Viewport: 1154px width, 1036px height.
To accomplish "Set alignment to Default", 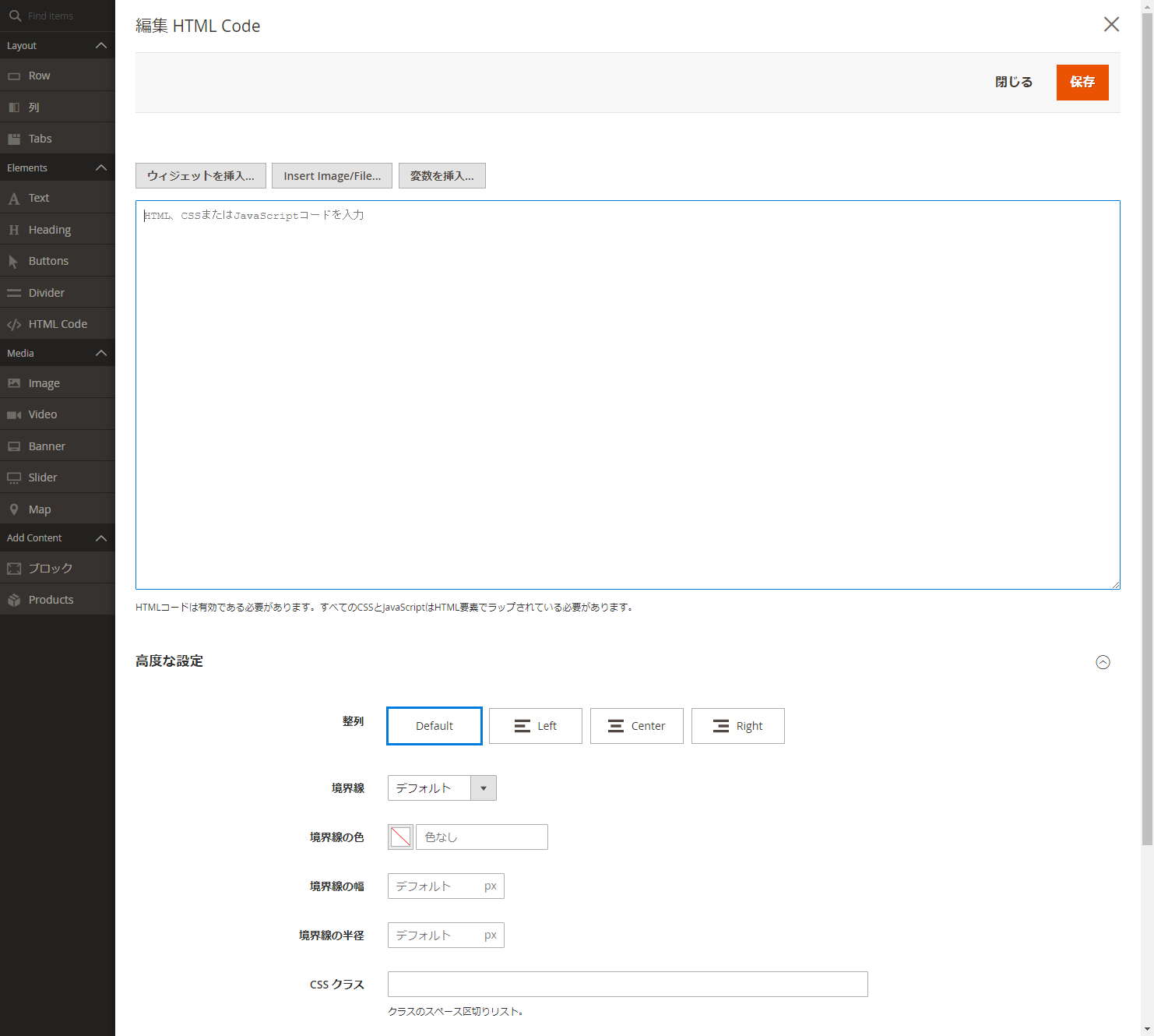I will click(x=434, y=726).
